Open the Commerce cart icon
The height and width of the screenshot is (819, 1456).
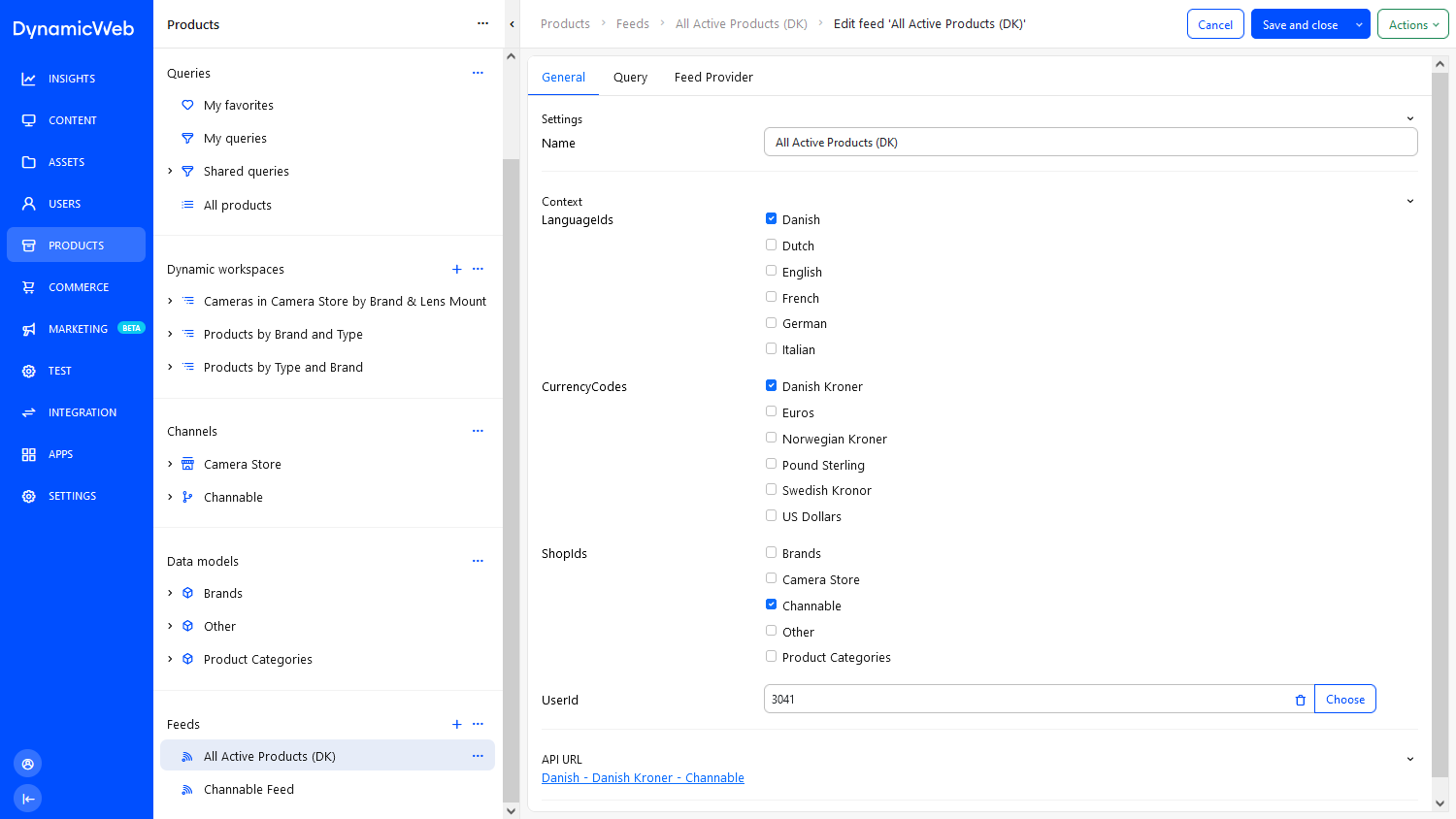[x=29, y=287]
